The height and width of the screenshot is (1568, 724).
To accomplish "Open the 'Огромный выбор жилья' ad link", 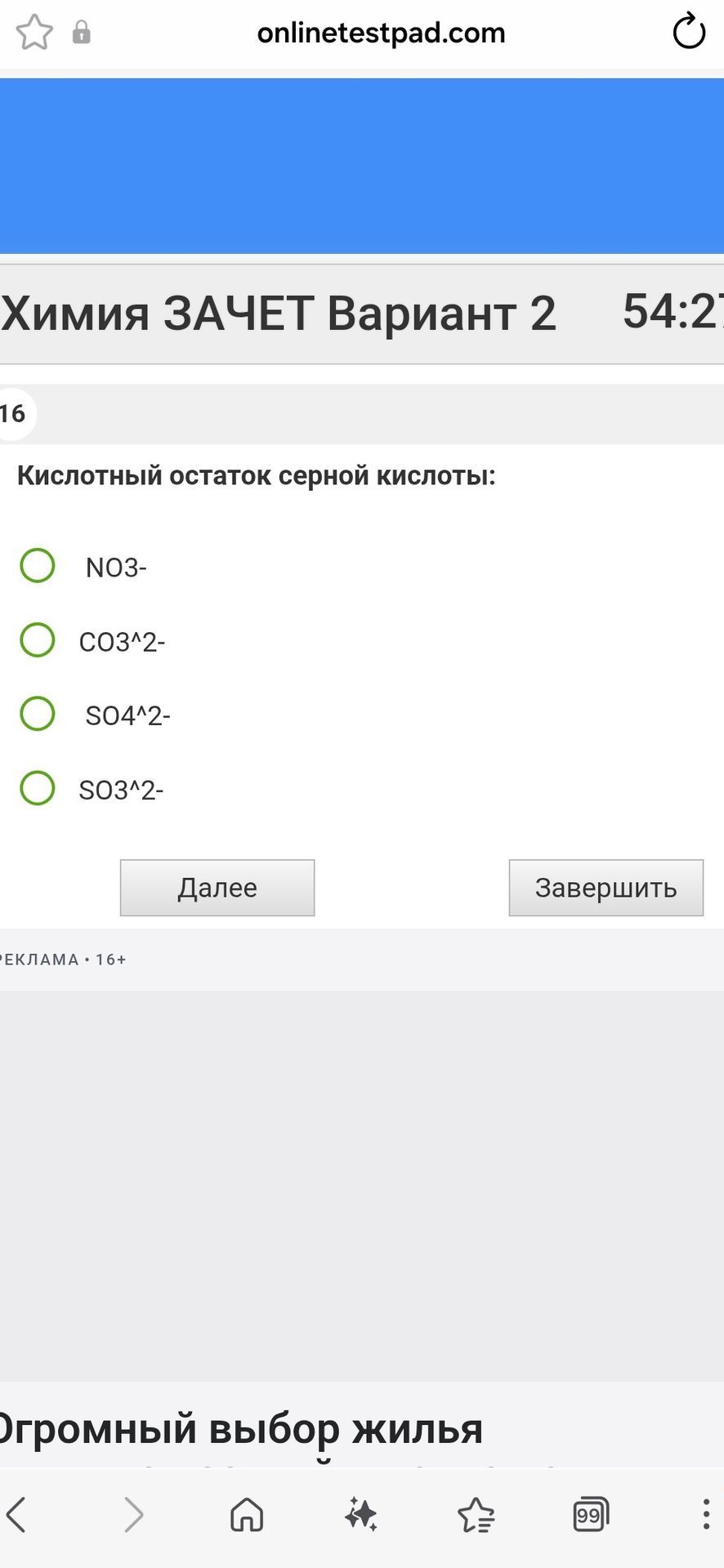I will point(239,1428).
